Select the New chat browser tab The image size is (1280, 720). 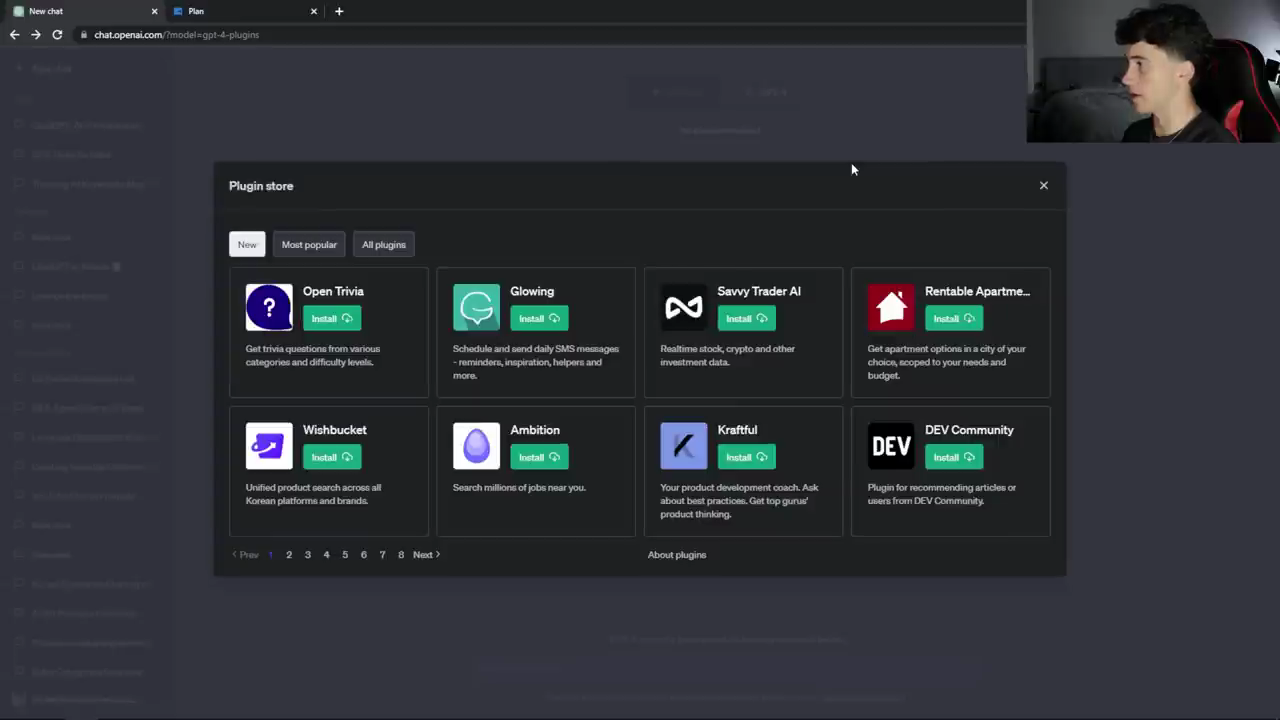point(84,11)
